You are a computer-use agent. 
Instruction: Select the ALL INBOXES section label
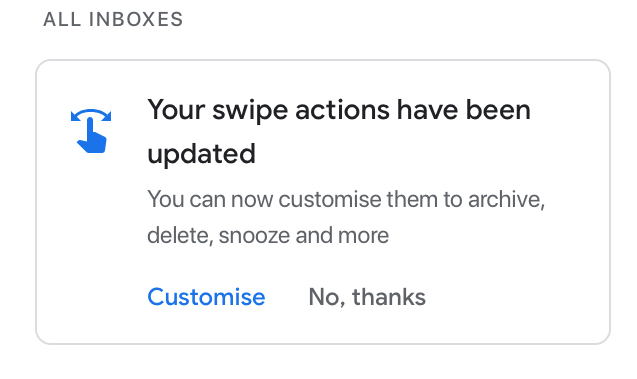point(113,19)
